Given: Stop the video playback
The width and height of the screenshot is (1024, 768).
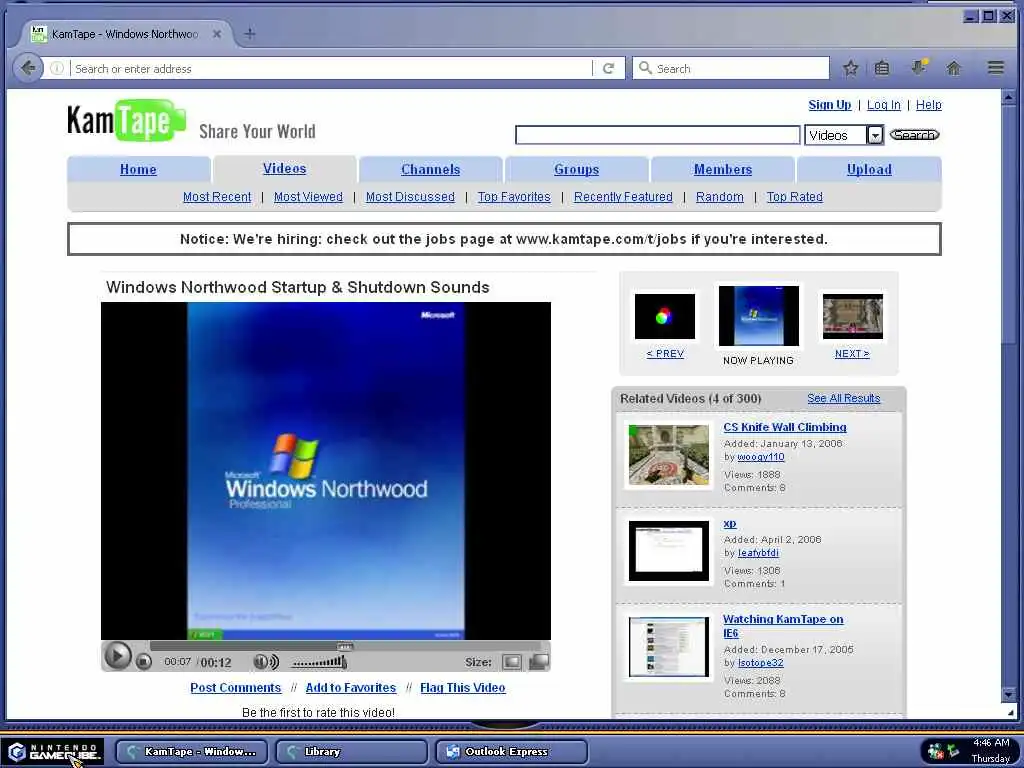Looking at the screenshot, I should point(144,662).
